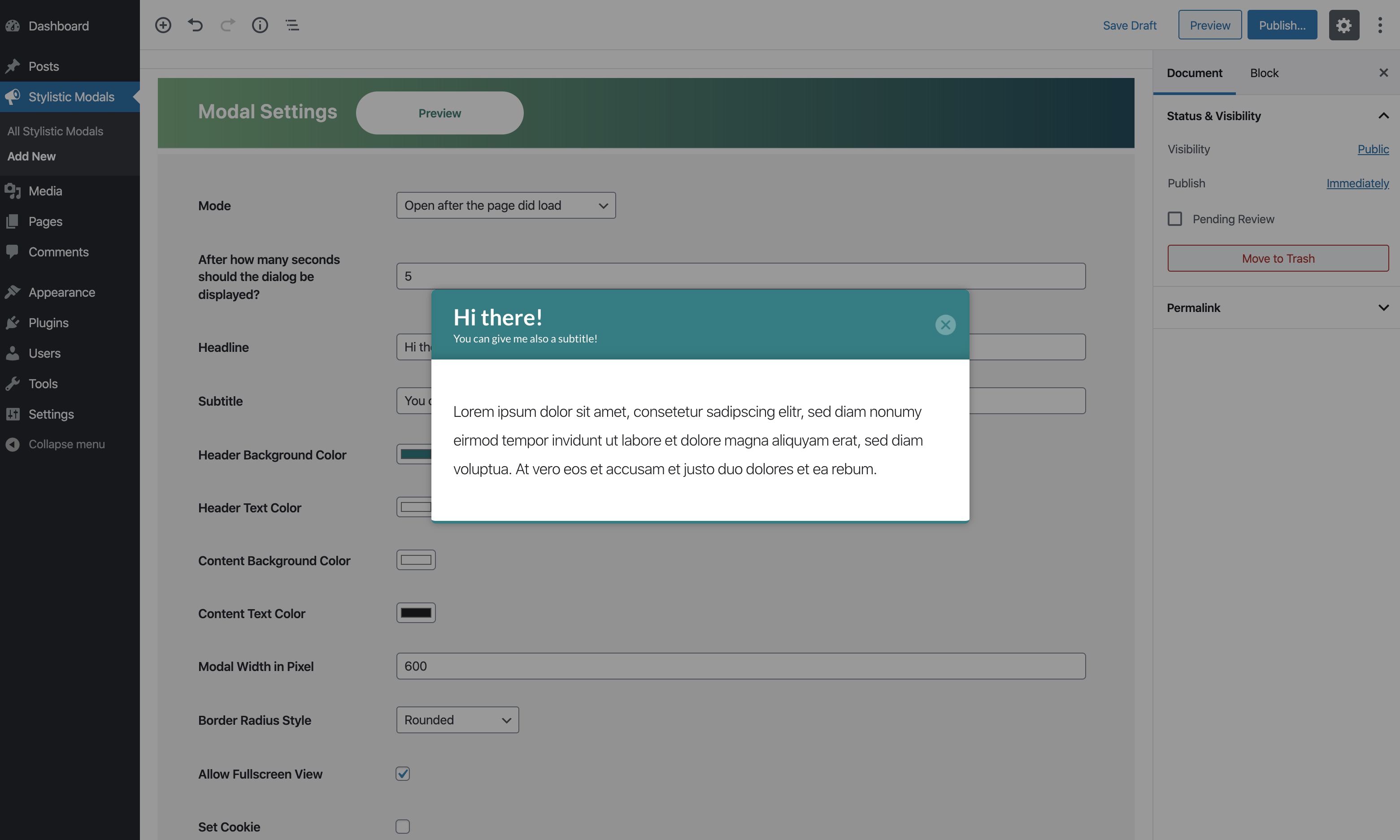Click the Media icon in sidebar
This screenshot has width=1400, height=840.
[13, 191]
